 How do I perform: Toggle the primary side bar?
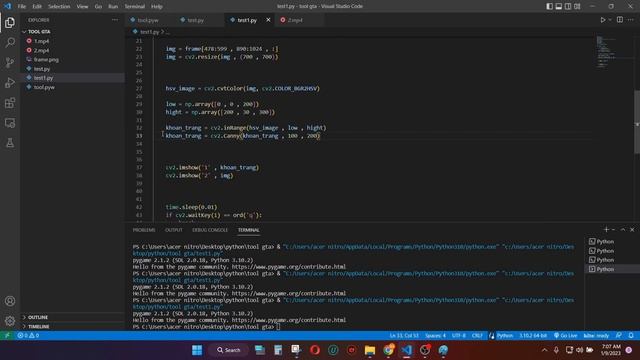point(549,6)
